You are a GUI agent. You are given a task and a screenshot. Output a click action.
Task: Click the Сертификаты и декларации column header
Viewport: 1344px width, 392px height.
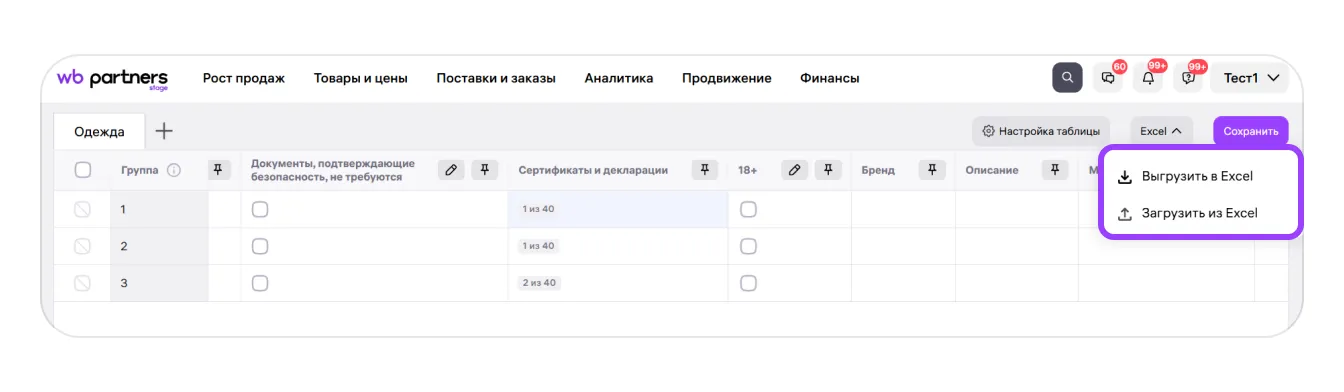(x=593, y=170)
